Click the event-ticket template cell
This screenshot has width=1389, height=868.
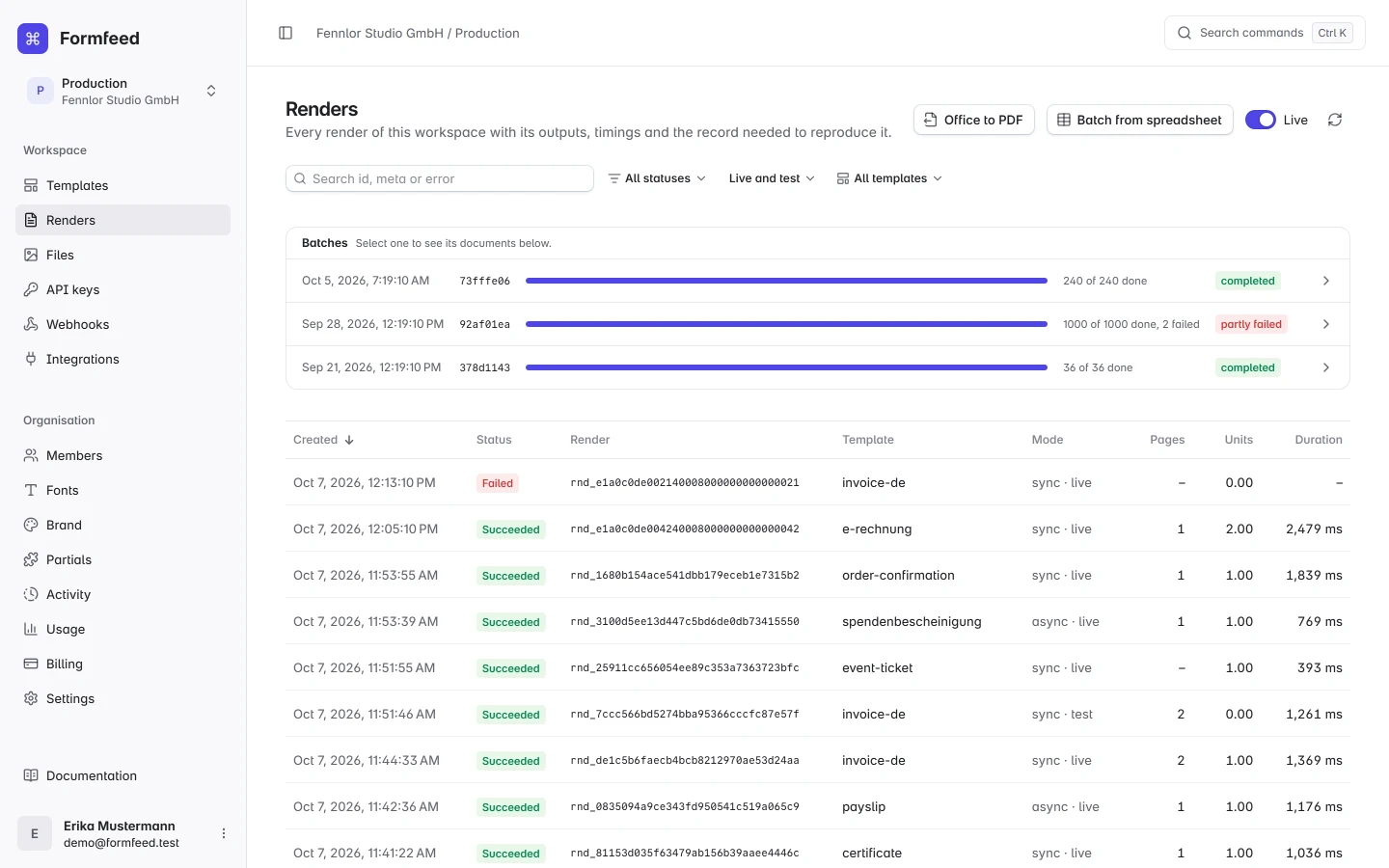[x=877, y=667]
